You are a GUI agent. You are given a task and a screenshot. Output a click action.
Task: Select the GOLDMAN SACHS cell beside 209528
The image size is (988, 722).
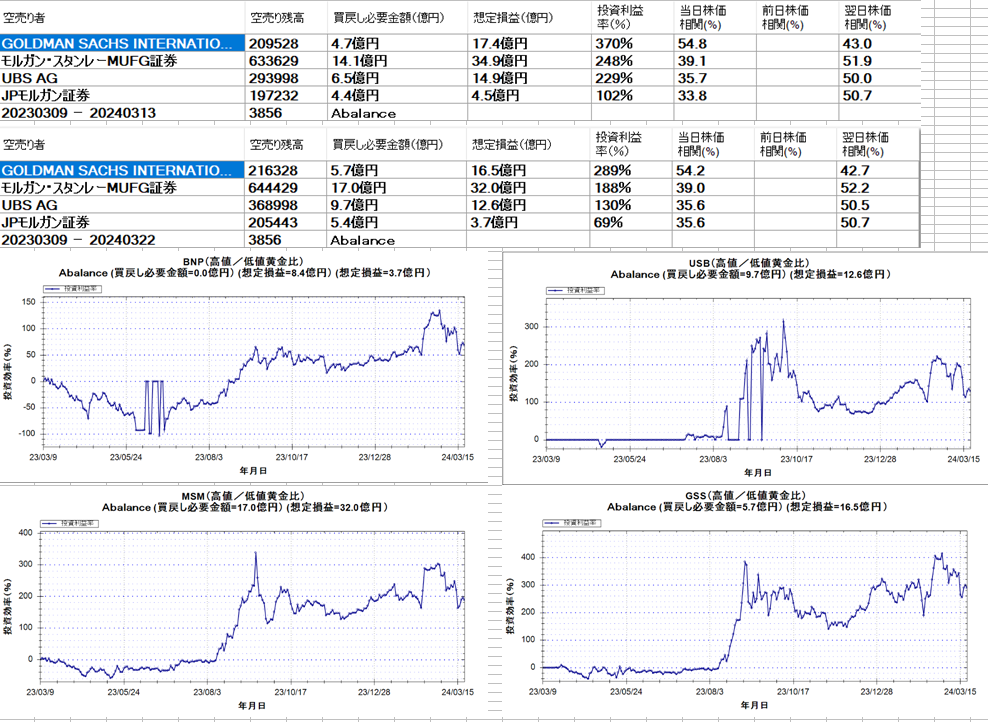coord(121,44)
